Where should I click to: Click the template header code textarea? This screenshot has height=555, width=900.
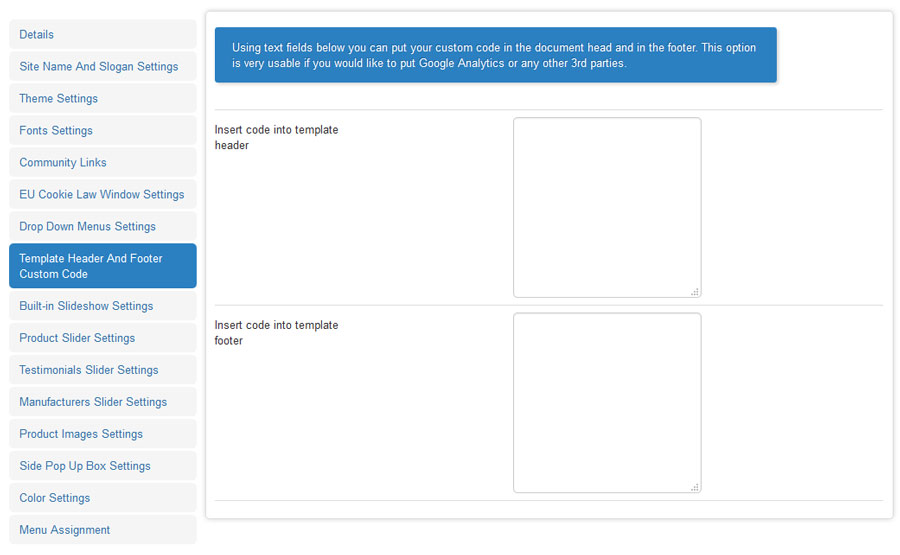click(x=607, y=208)
